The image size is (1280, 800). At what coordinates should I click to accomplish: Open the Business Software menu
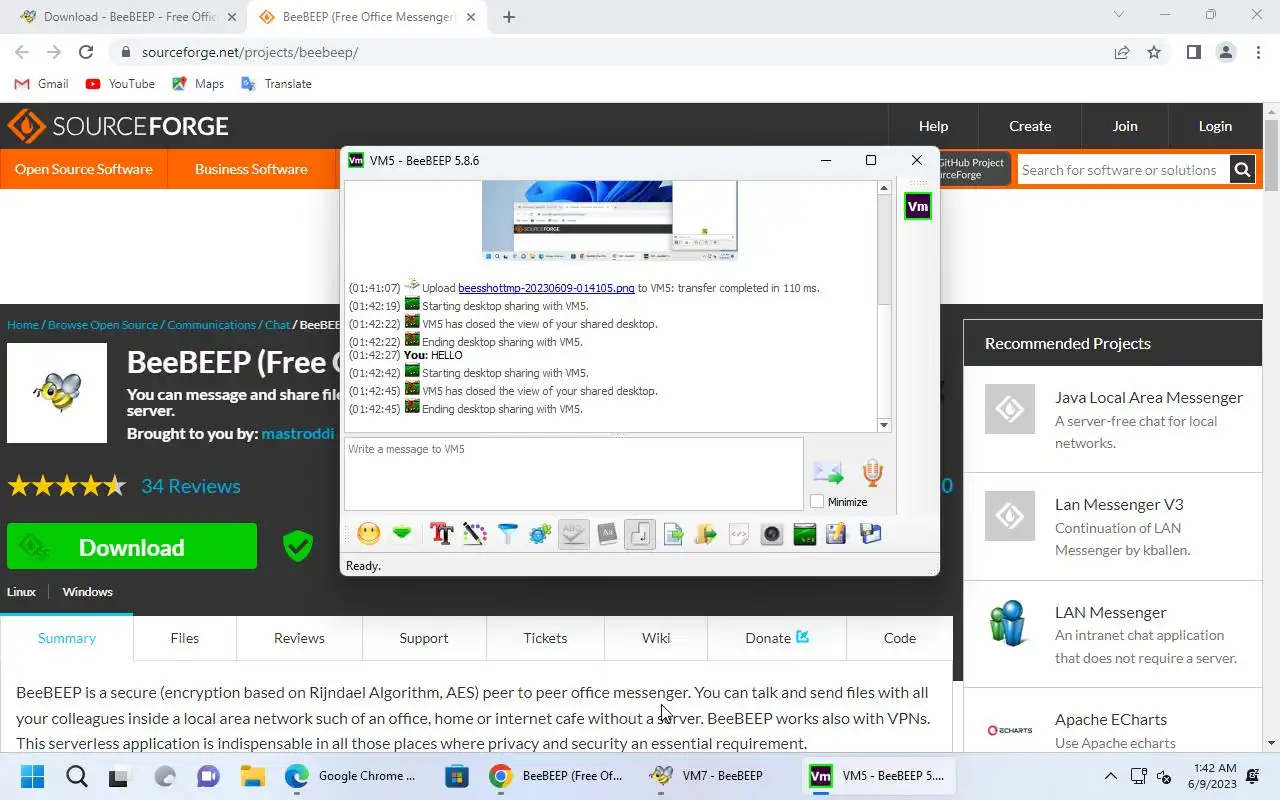coord(251,169)
